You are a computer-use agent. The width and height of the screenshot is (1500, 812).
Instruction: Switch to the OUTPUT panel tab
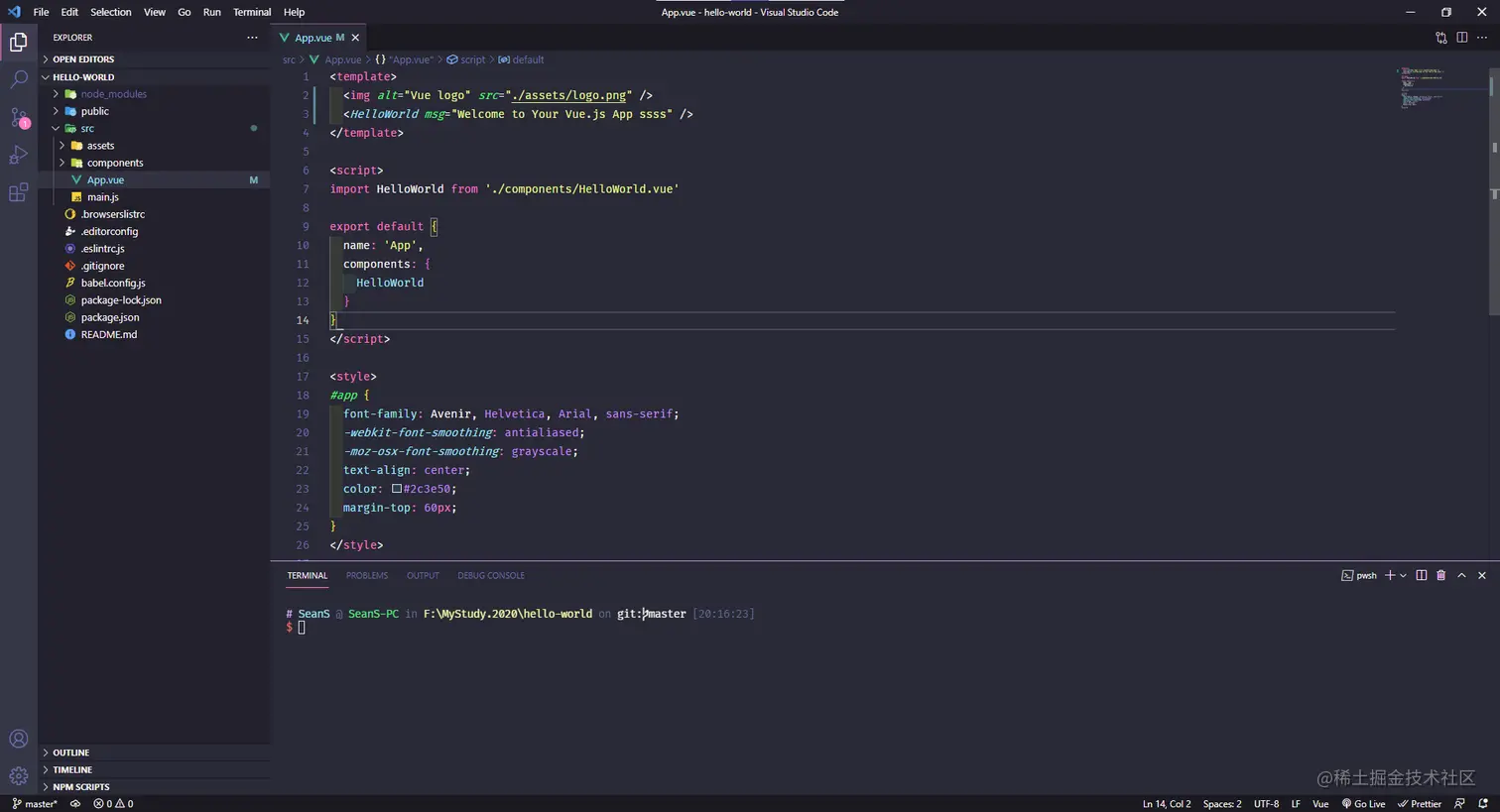423,575
